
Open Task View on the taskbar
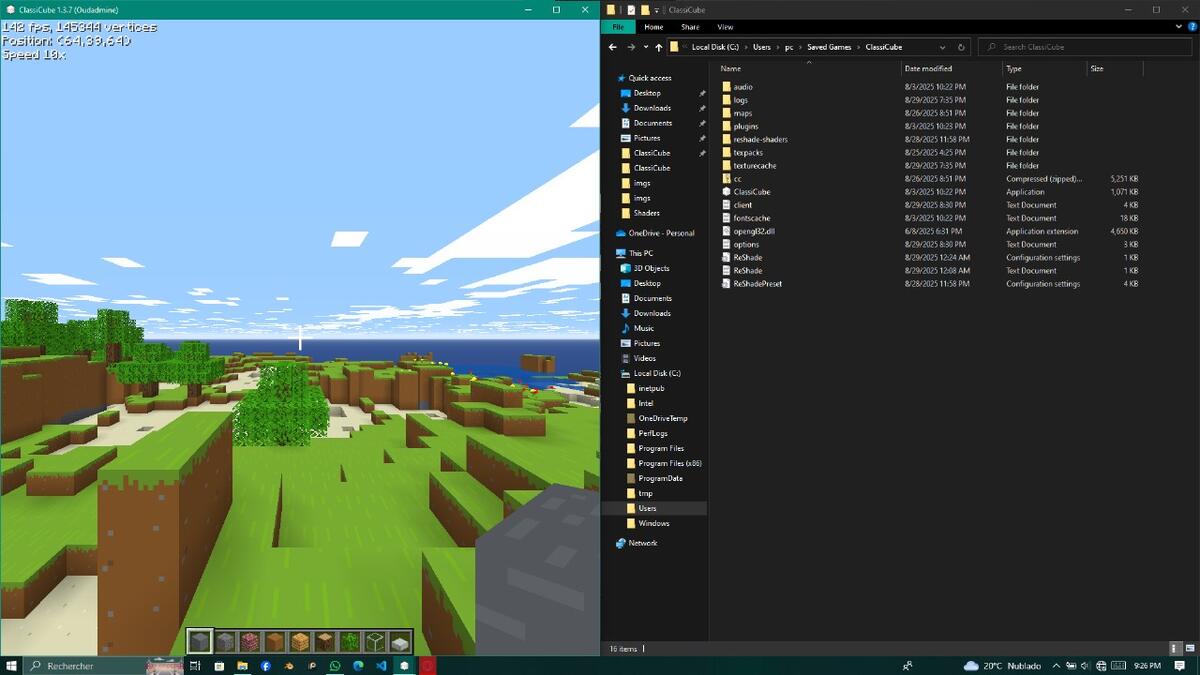[195, 665]
